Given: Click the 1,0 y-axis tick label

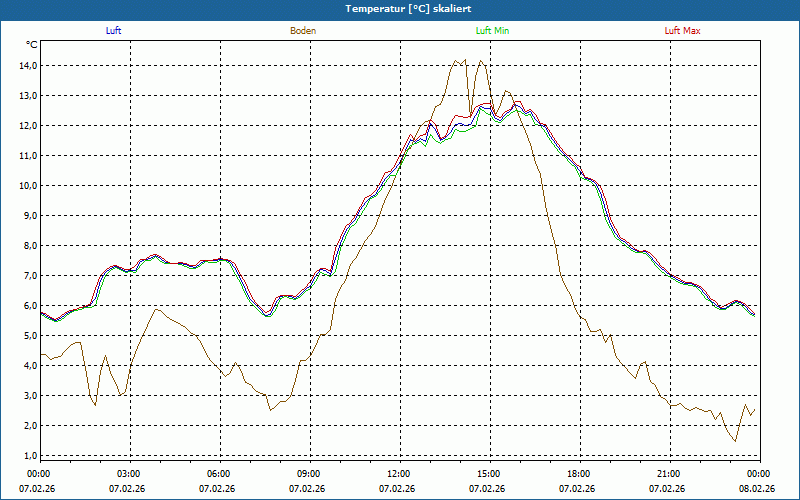Looking at the screenshot, I should (29, 456).
